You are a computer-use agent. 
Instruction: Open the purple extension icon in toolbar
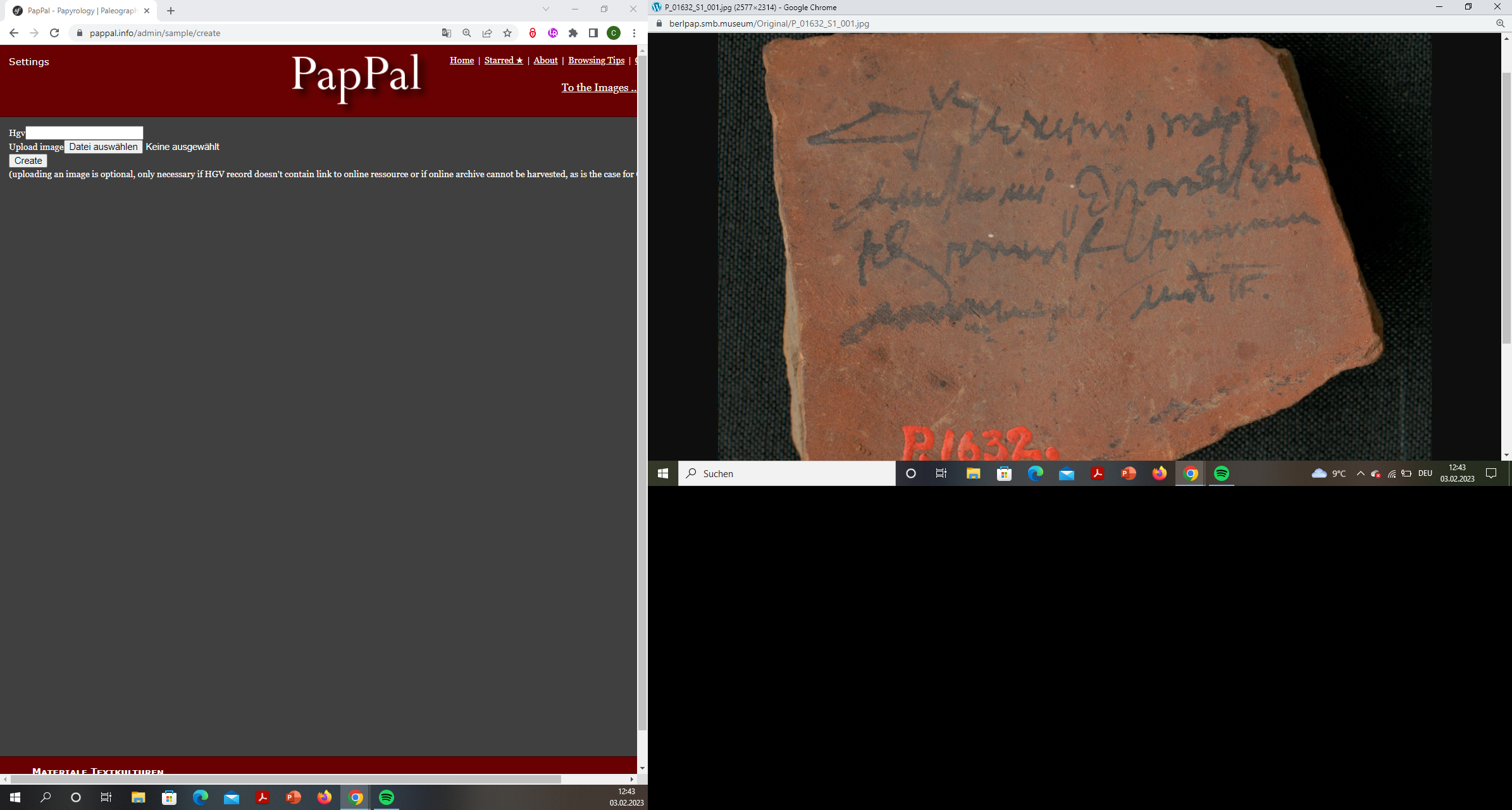click(x=553, y=33)
